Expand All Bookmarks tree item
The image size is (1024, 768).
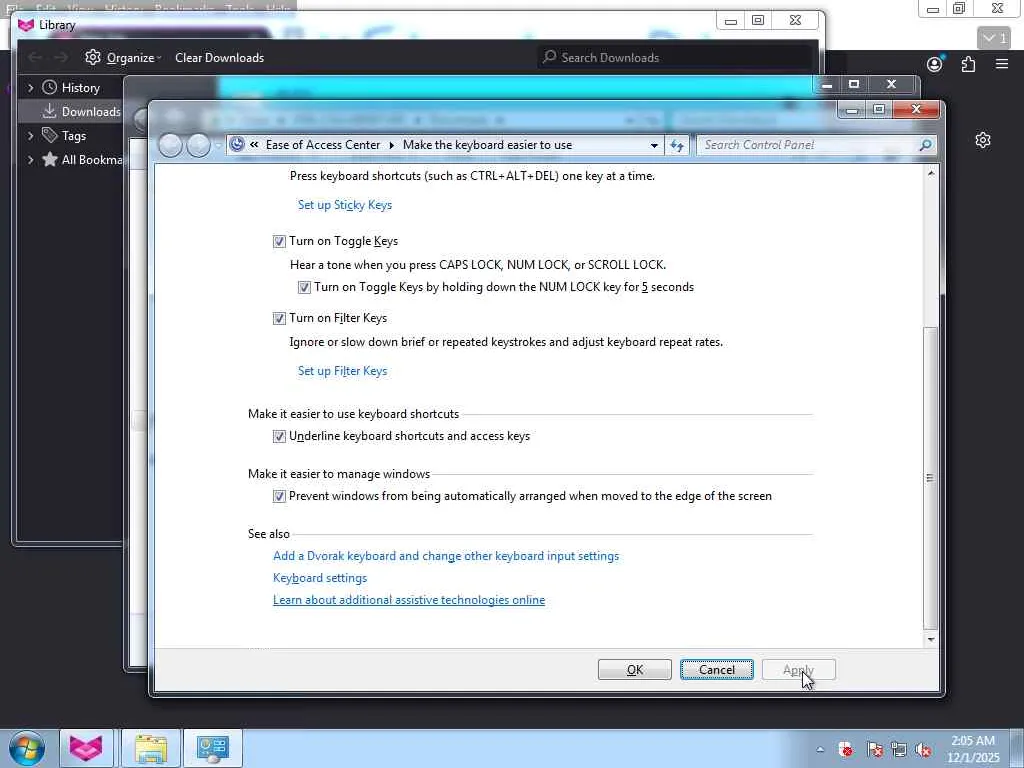(30, 160)
